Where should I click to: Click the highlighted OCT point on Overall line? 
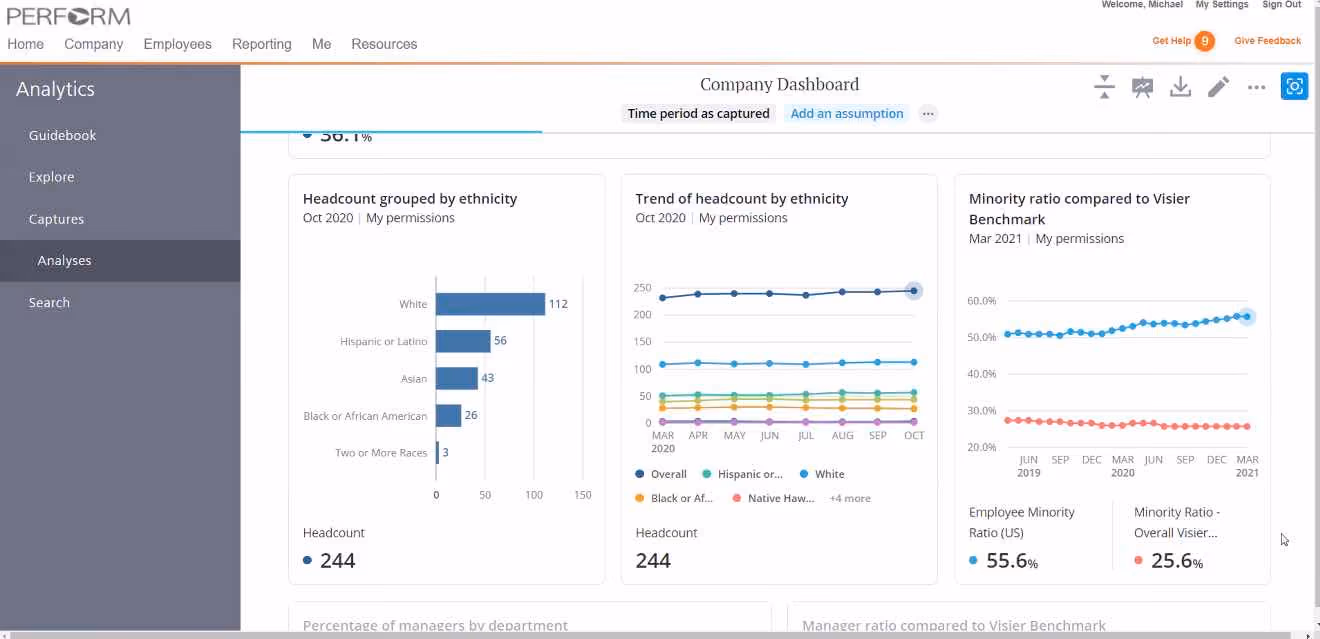click(913, 291)
